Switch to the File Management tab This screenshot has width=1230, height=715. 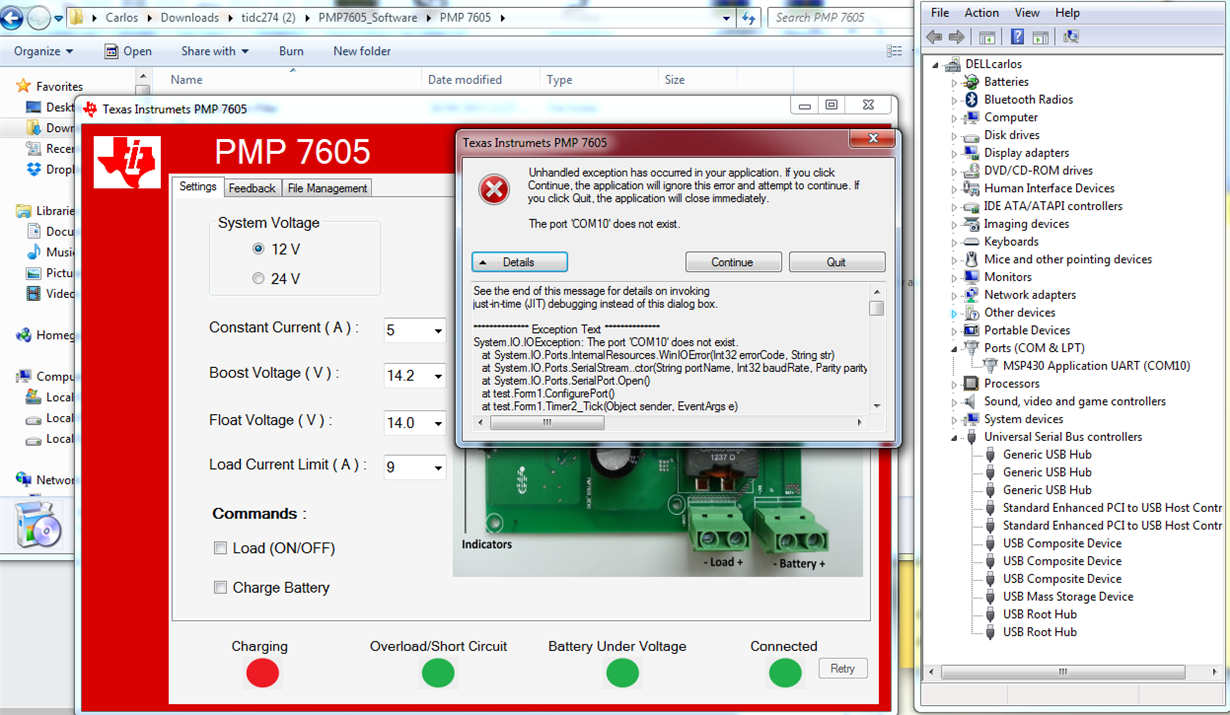click(x=327, y=188)
